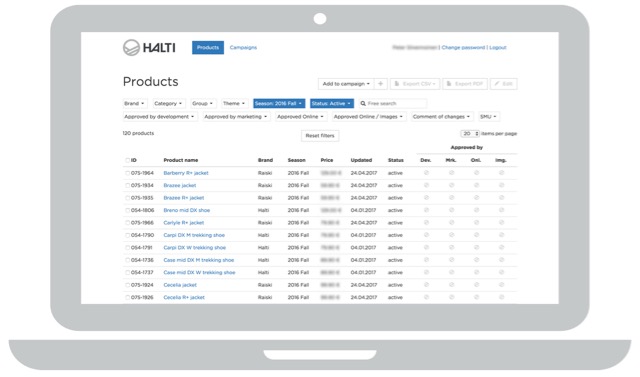Open Approved by marketing dropdown
Image resolution: width=640 pixels, height=377 pixels.
point(236,117)
